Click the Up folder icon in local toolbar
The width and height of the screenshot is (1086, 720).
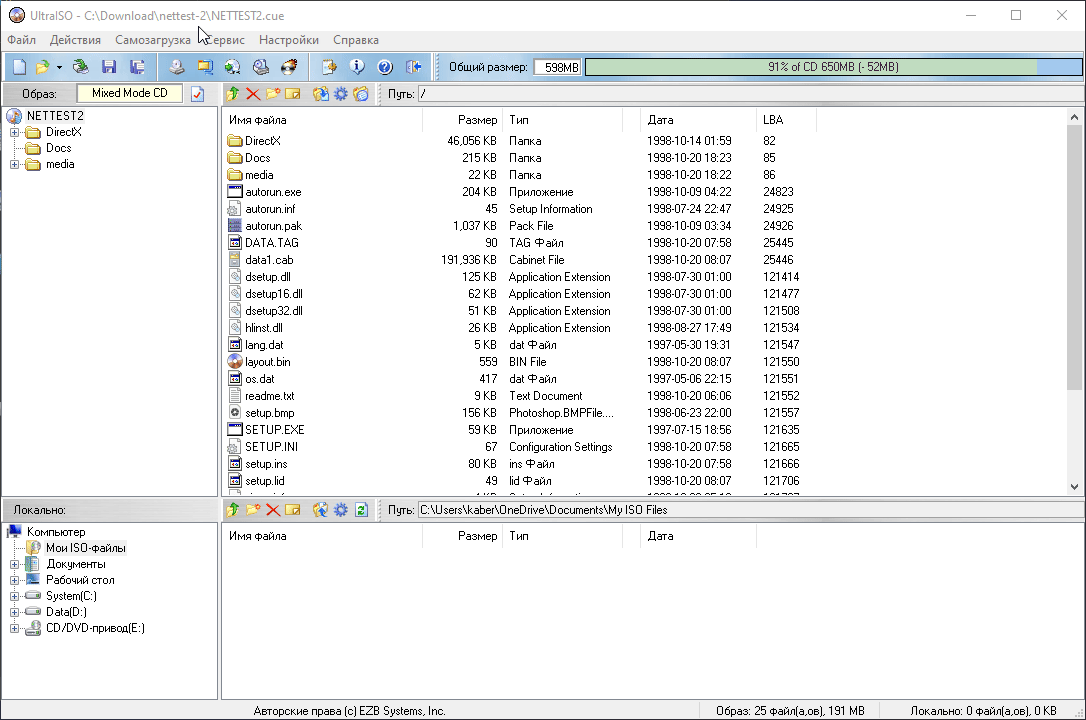coord(233,510)
